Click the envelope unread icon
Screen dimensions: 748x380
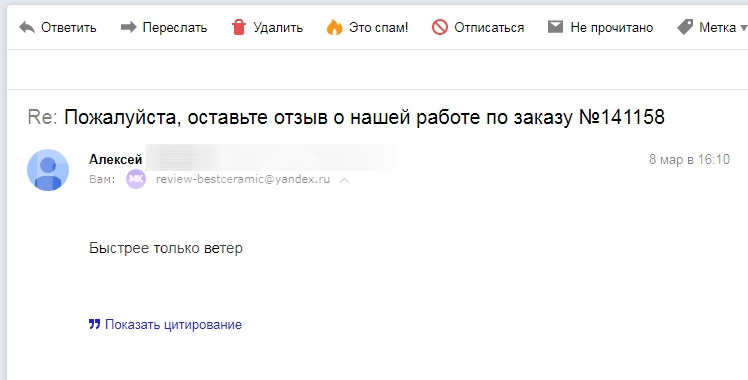point(555,27)
